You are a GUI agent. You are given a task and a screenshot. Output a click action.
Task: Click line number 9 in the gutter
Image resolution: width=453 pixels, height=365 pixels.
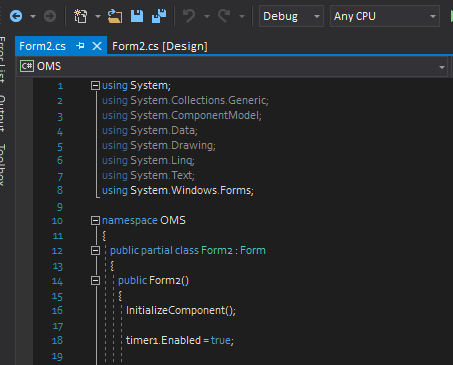(60, 207)
